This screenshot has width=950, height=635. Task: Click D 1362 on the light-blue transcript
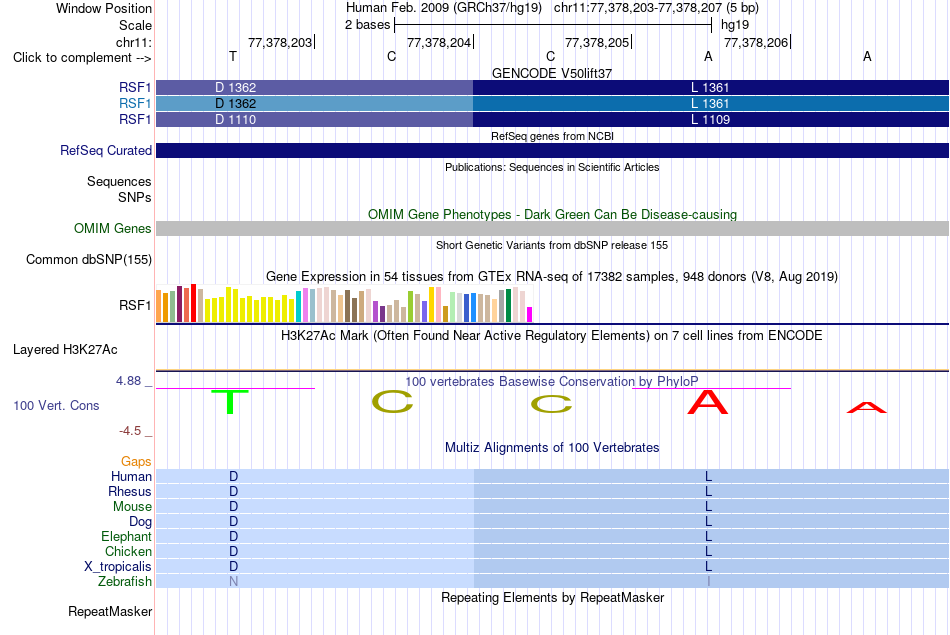[236, 104]
